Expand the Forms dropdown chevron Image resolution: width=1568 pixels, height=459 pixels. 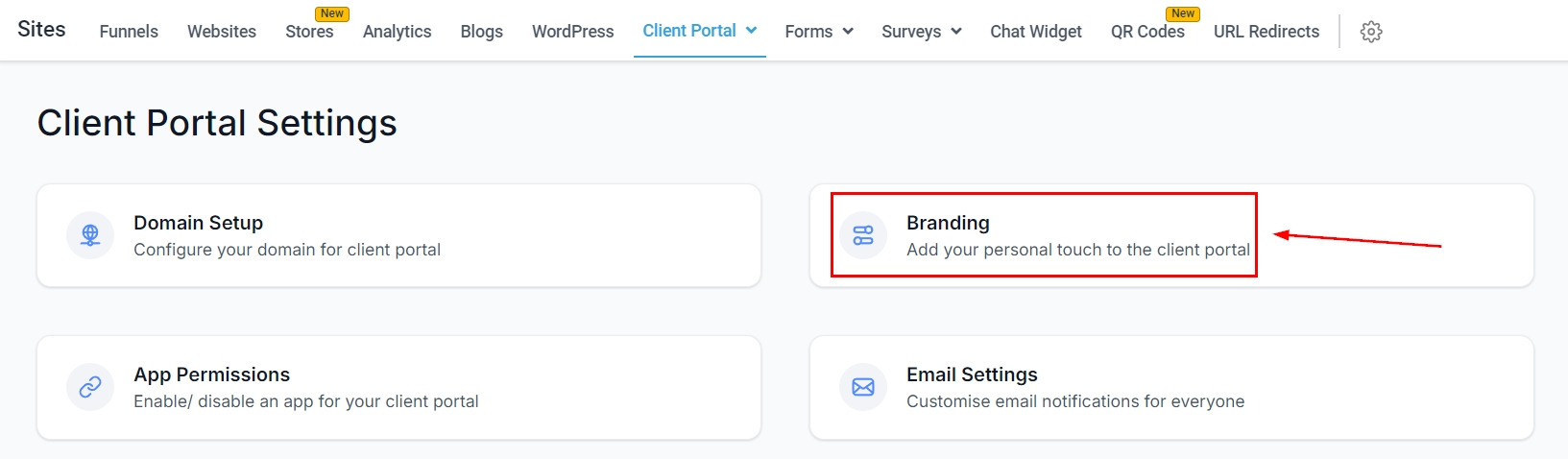(x=848, y=32)
